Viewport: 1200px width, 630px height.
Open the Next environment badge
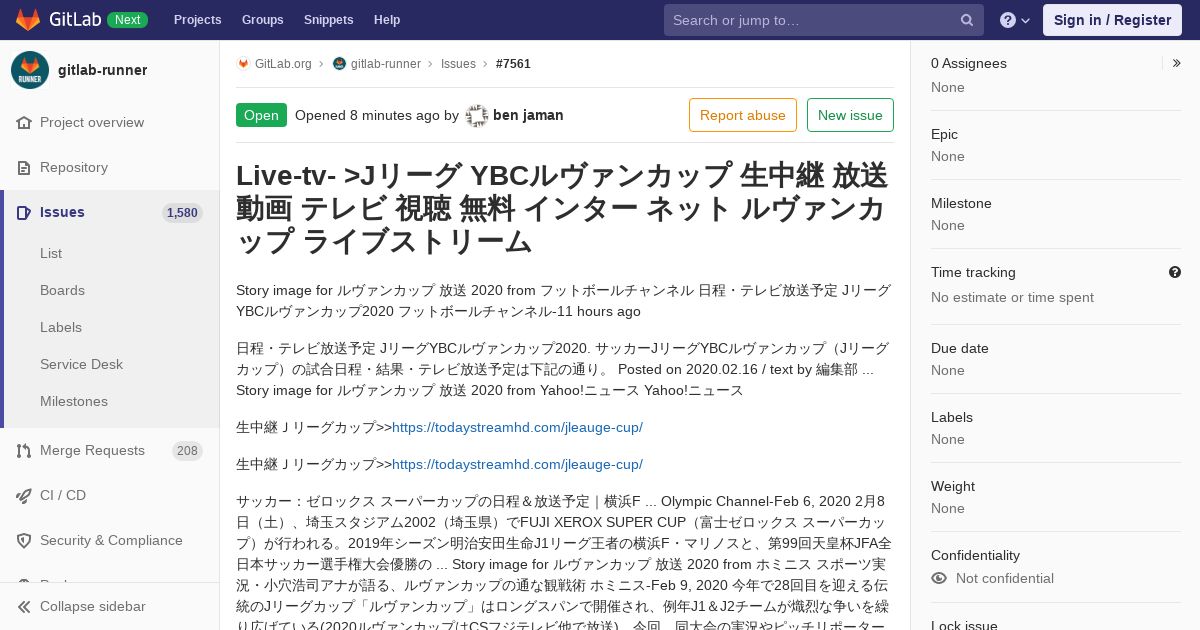pos(127,20)
